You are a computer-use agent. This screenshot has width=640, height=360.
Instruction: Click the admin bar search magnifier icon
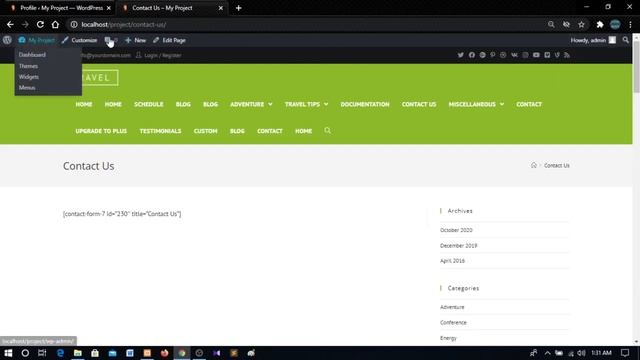click(x=625, y=40)
